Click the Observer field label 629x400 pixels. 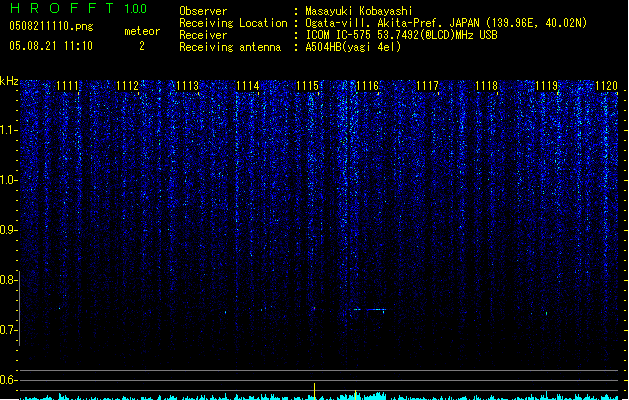tap(203, 11)
